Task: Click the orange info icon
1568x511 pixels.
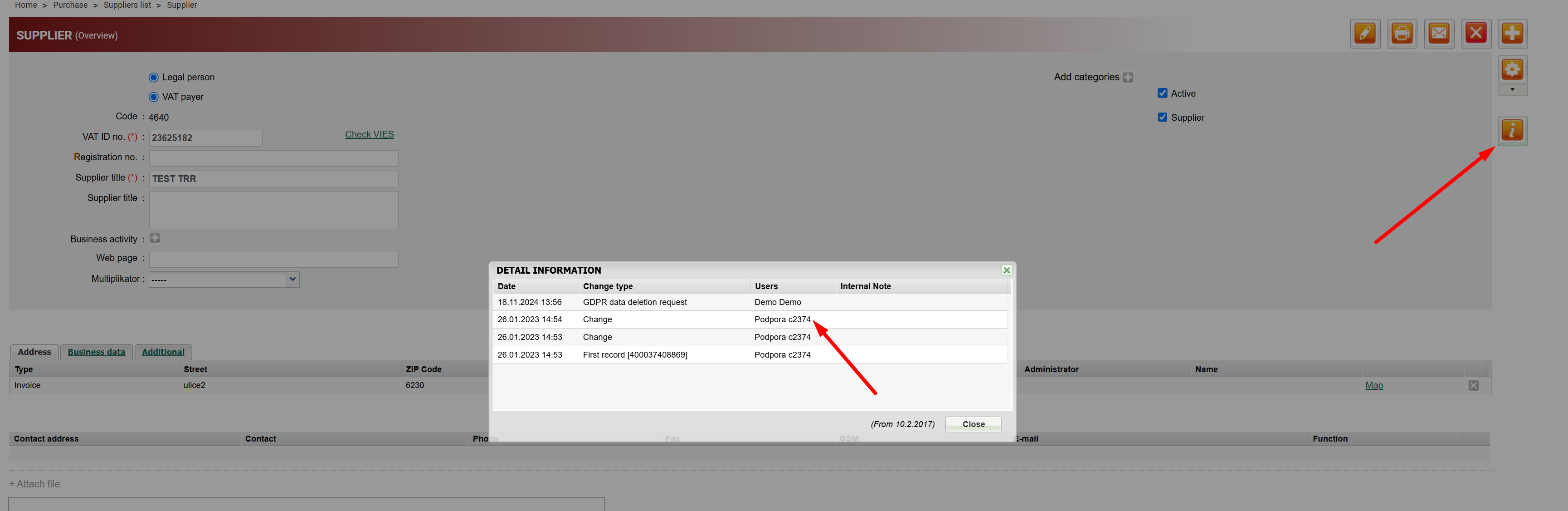Action: (1512, 130)
